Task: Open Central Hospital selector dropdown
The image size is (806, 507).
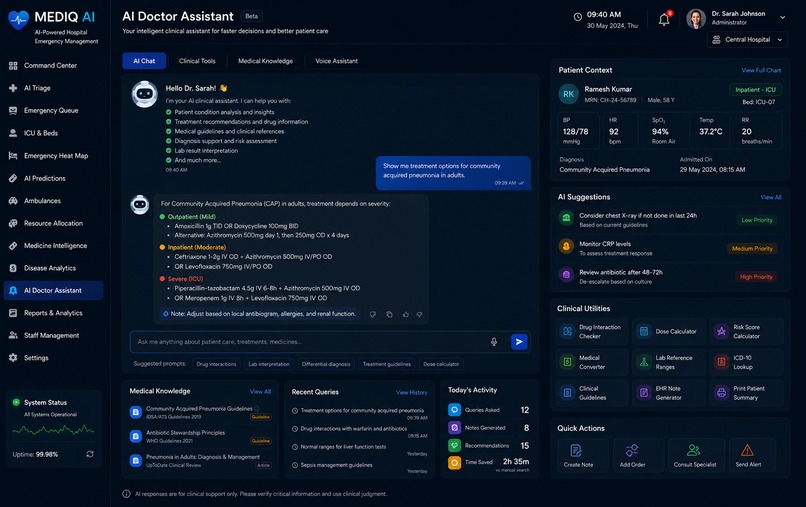Action: [x=747, y=40]
